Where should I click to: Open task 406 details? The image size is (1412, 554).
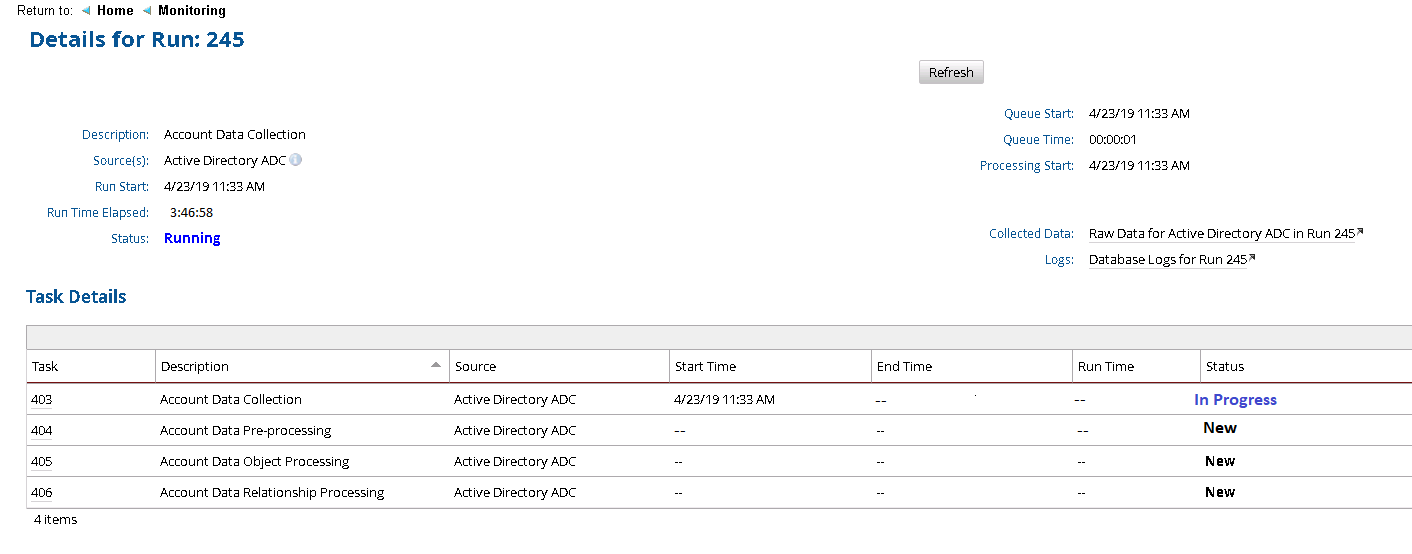41,493
